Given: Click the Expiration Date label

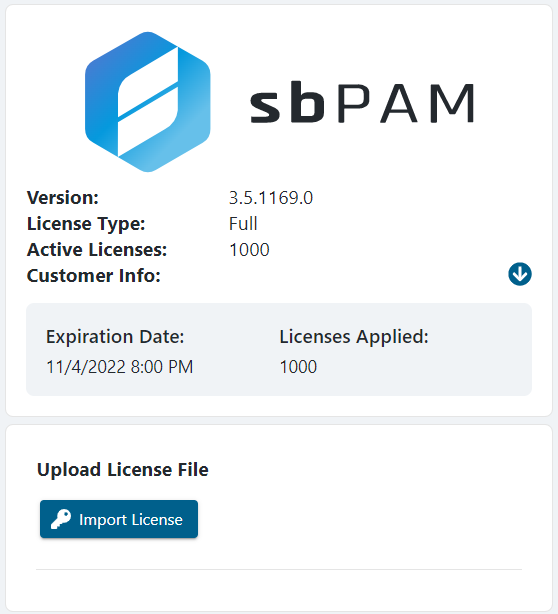Looking at the screenshot, I should pyautogui.click(x=115, y=337).
